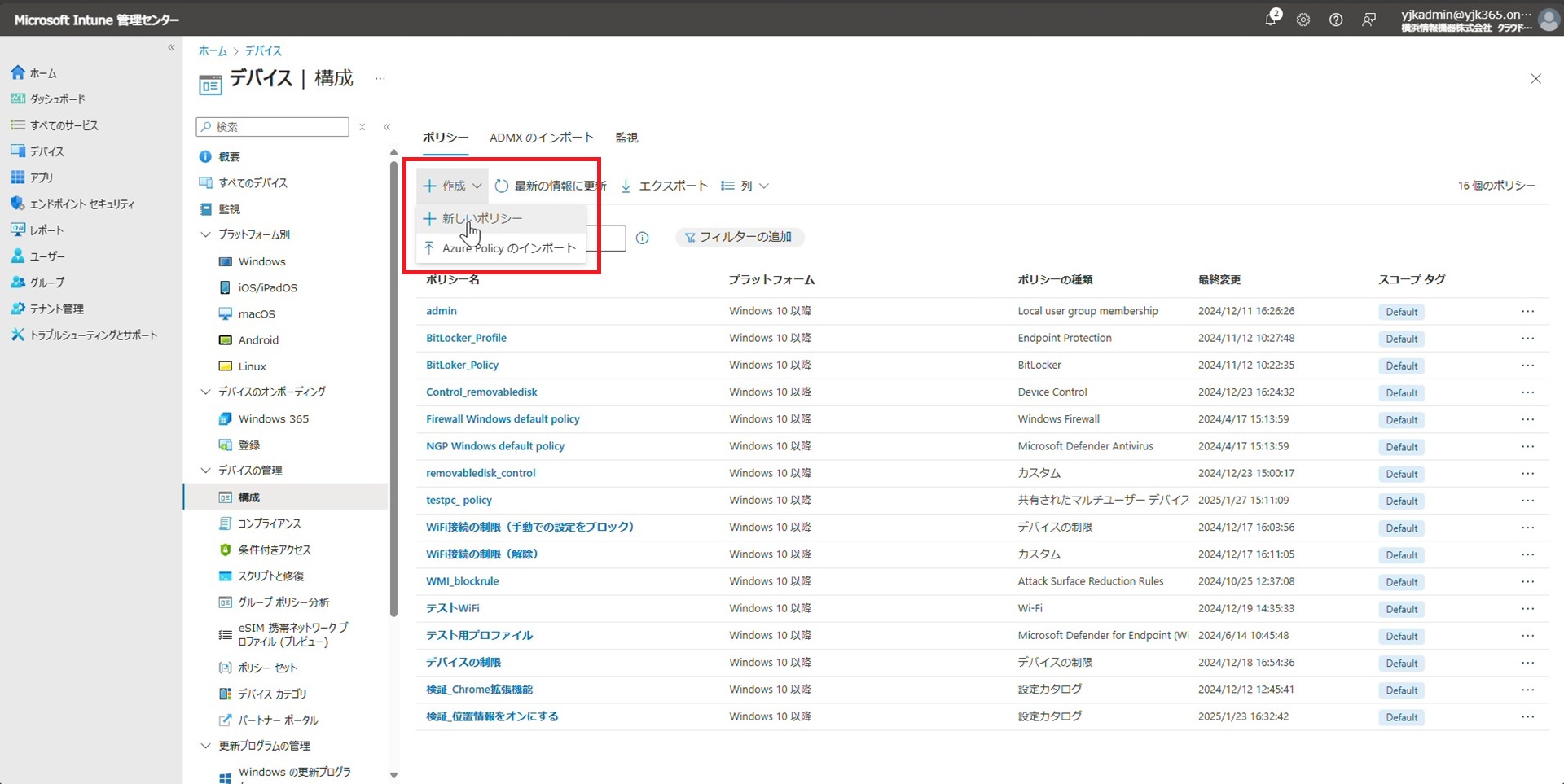Select 概要 in device menu
The width and height of the screenshot is (1564, 784).
click(x=219, y=156)
